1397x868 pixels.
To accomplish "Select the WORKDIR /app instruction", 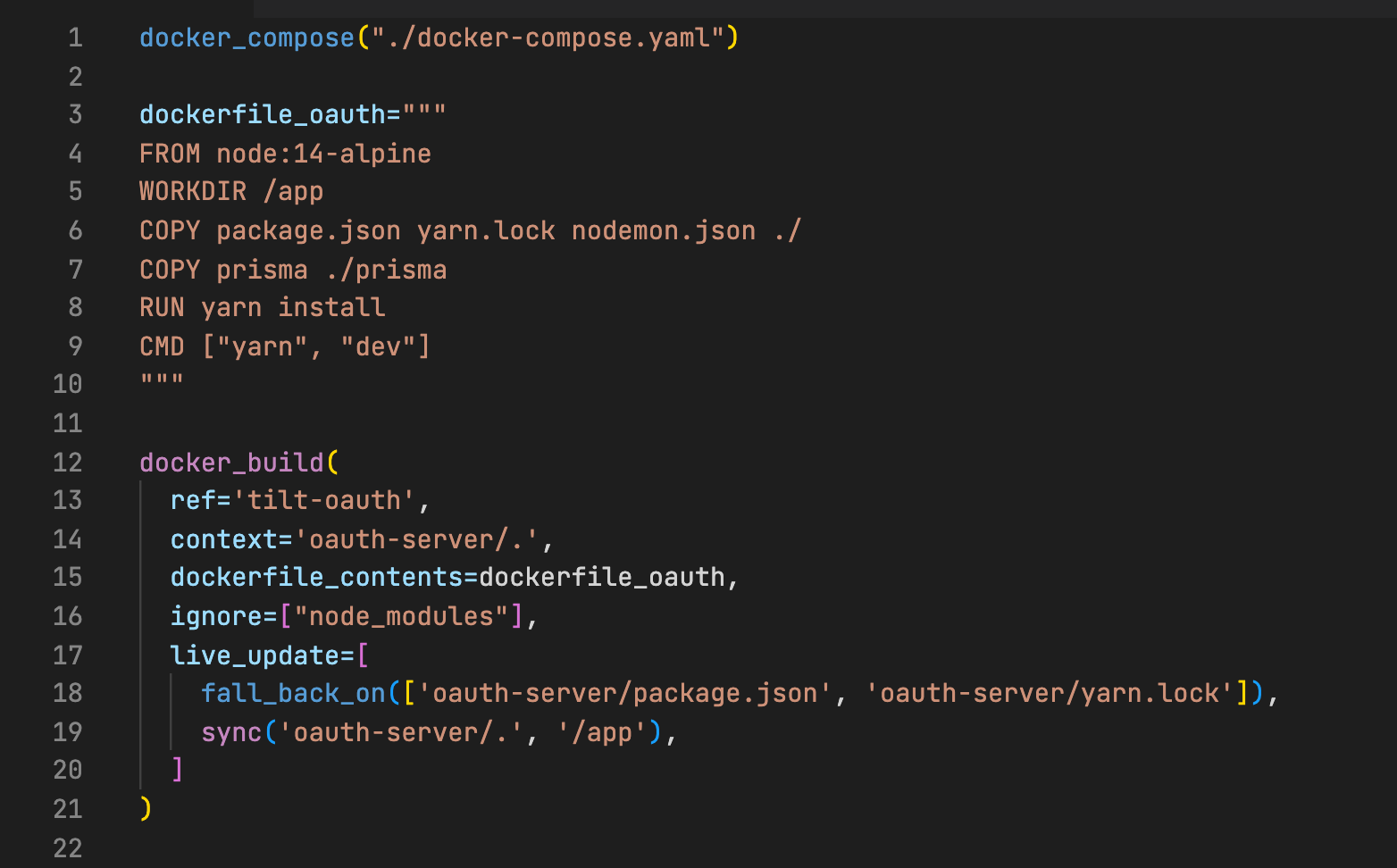I will point(230,190).
